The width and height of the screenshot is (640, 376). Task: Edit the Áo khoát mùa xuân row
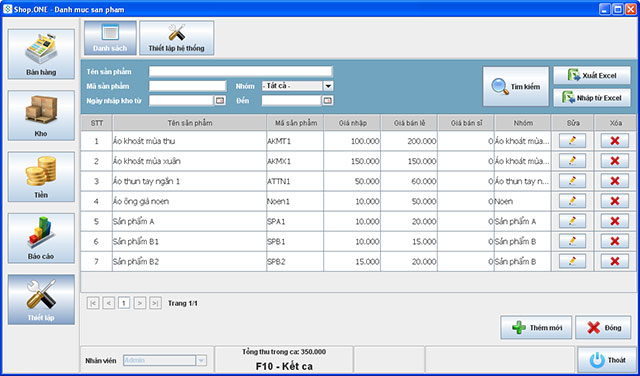pos(572,161)
